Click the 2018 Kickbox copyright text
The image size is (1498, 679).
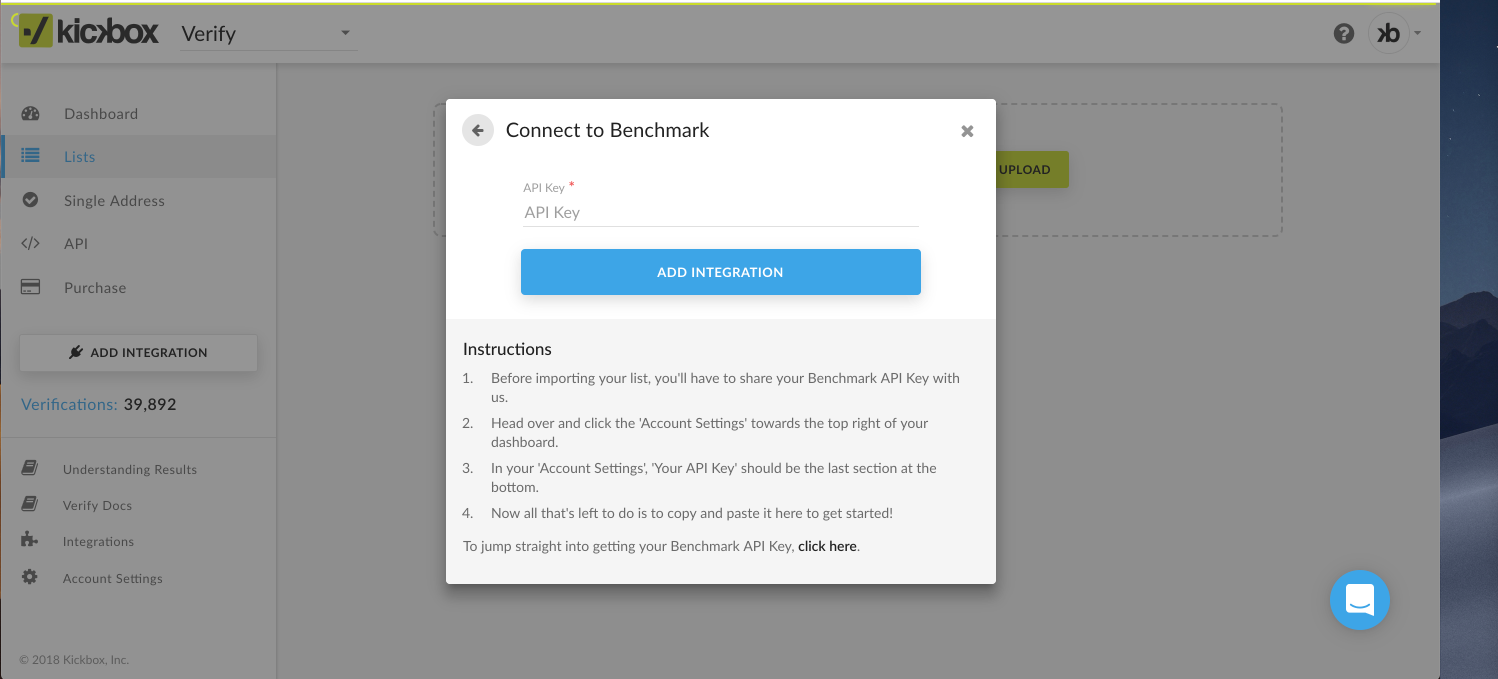click(x=74, y=660)
